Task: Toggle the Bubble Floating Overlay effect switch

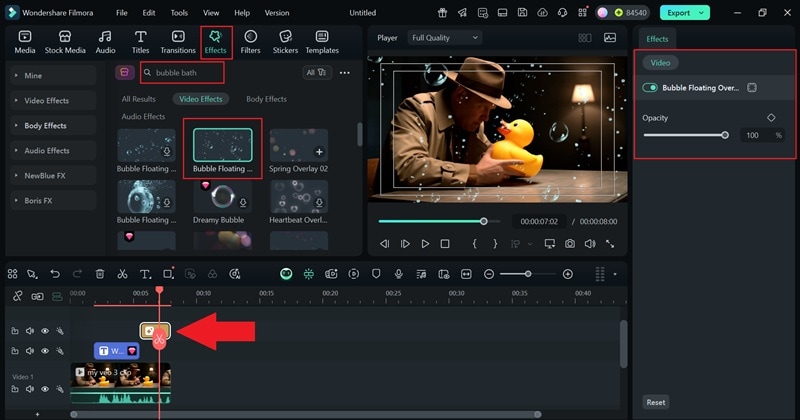Action: tap(650, 88)
